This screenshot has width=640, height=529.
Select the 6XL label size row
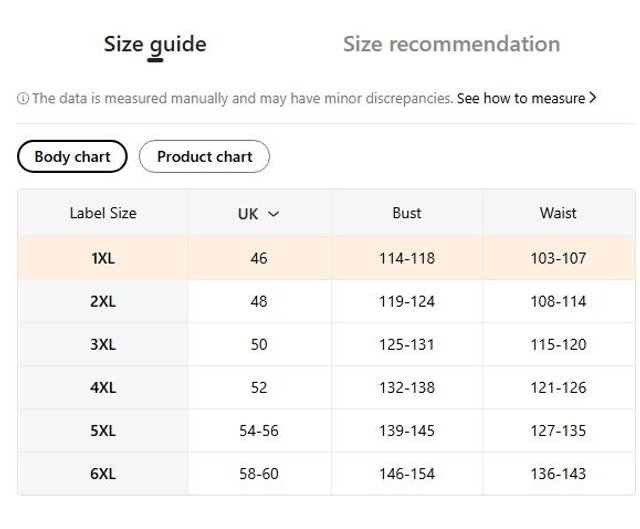[103, 474]
